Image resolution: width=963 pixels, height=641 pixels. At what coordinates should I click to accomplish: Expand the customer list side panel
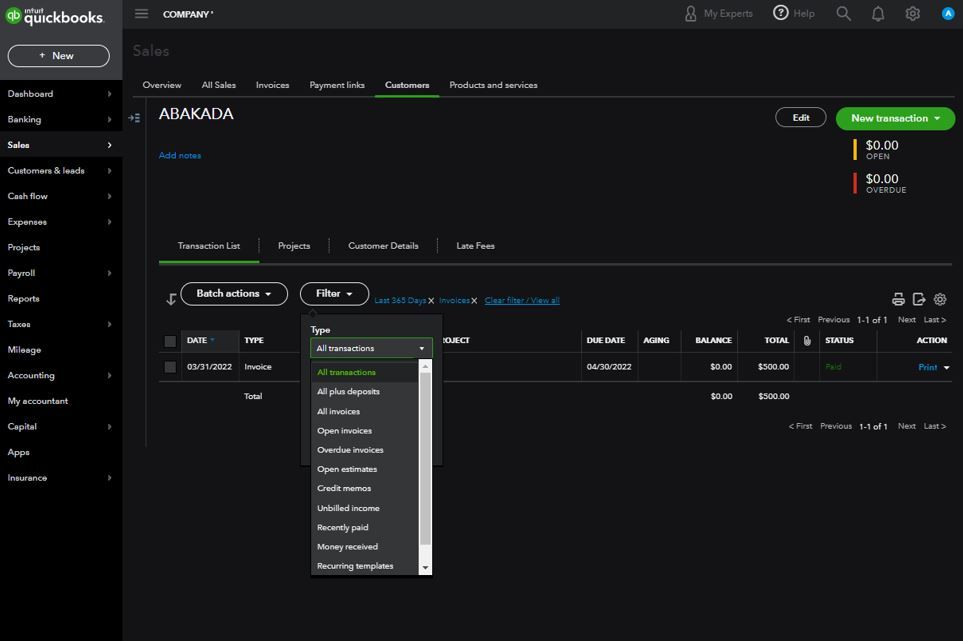pos(134,118)
